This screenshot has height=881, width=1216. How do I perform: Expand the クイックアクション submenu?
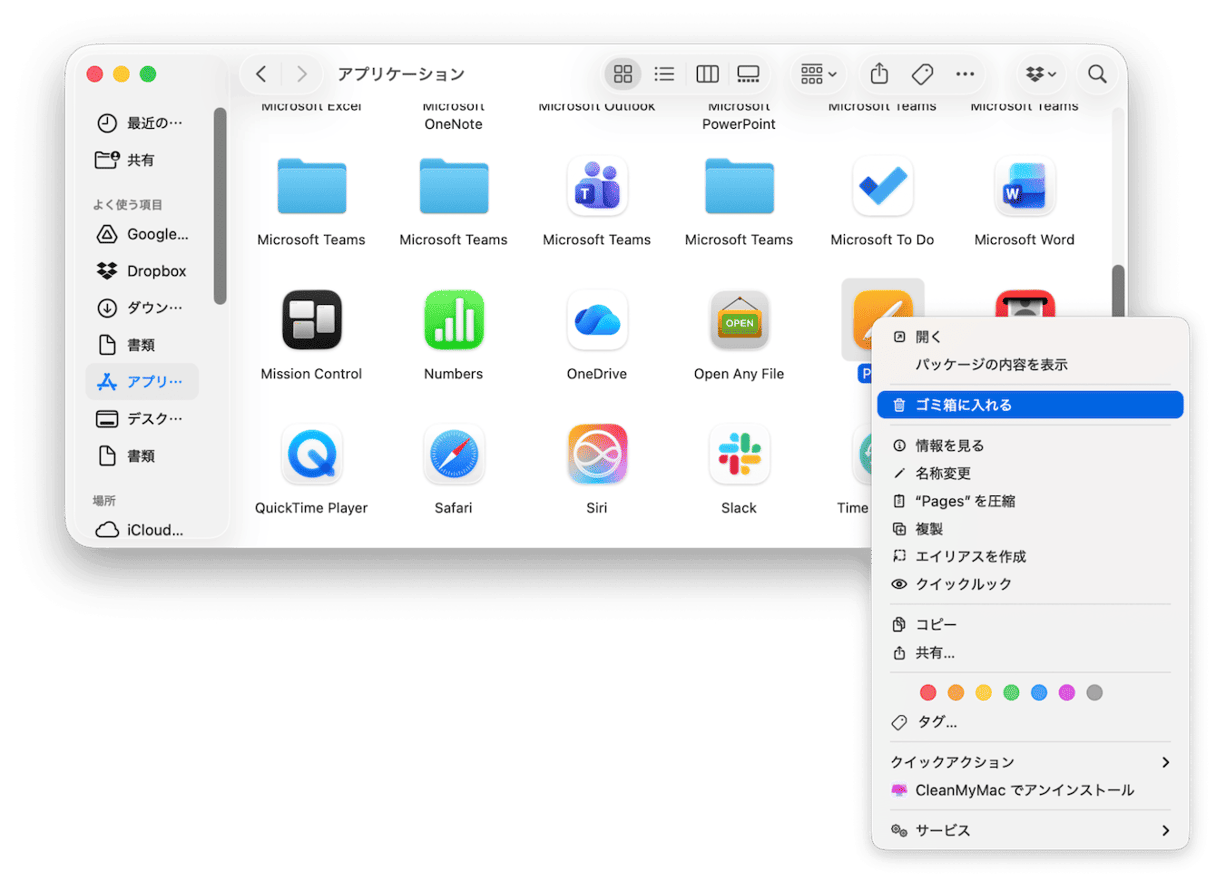(x=1030, y=762)
